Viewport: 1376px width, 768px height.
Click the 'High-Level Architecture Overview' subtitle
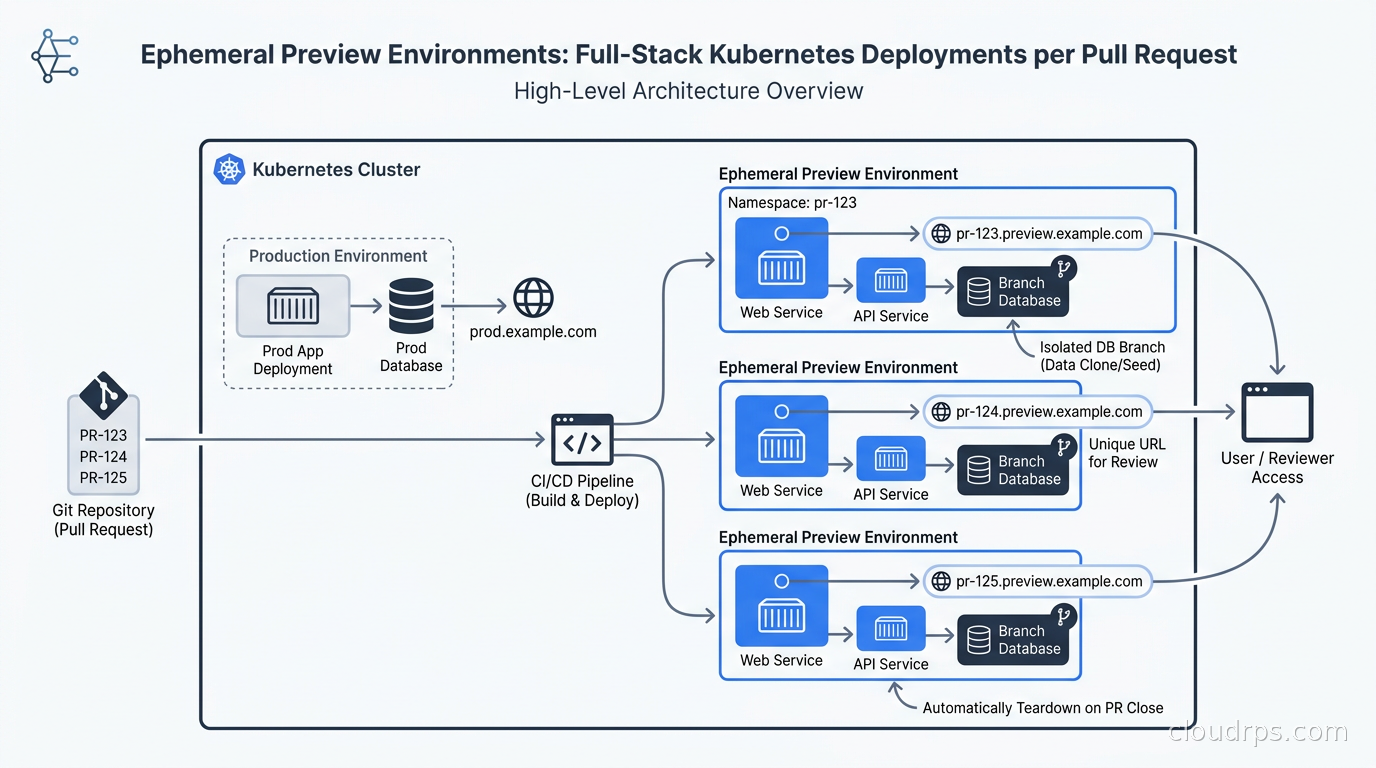688,91
